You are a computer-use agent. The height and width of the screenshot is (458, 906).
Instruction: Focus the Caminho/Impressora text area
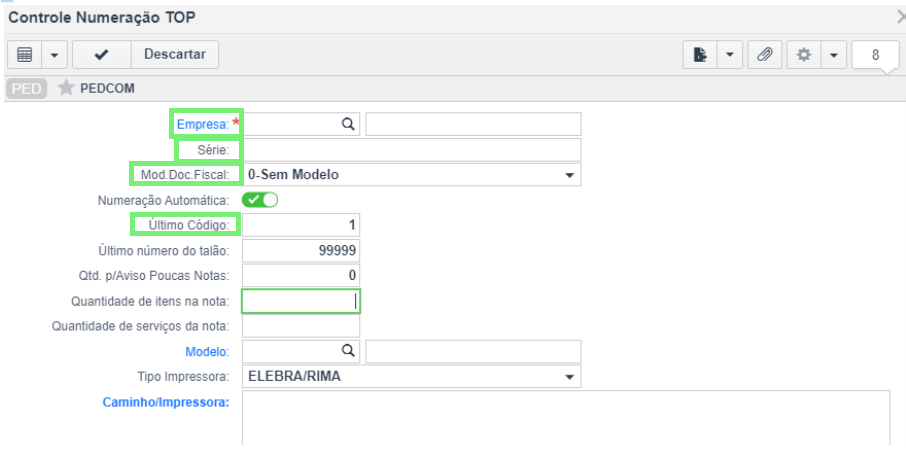point(566,418)
